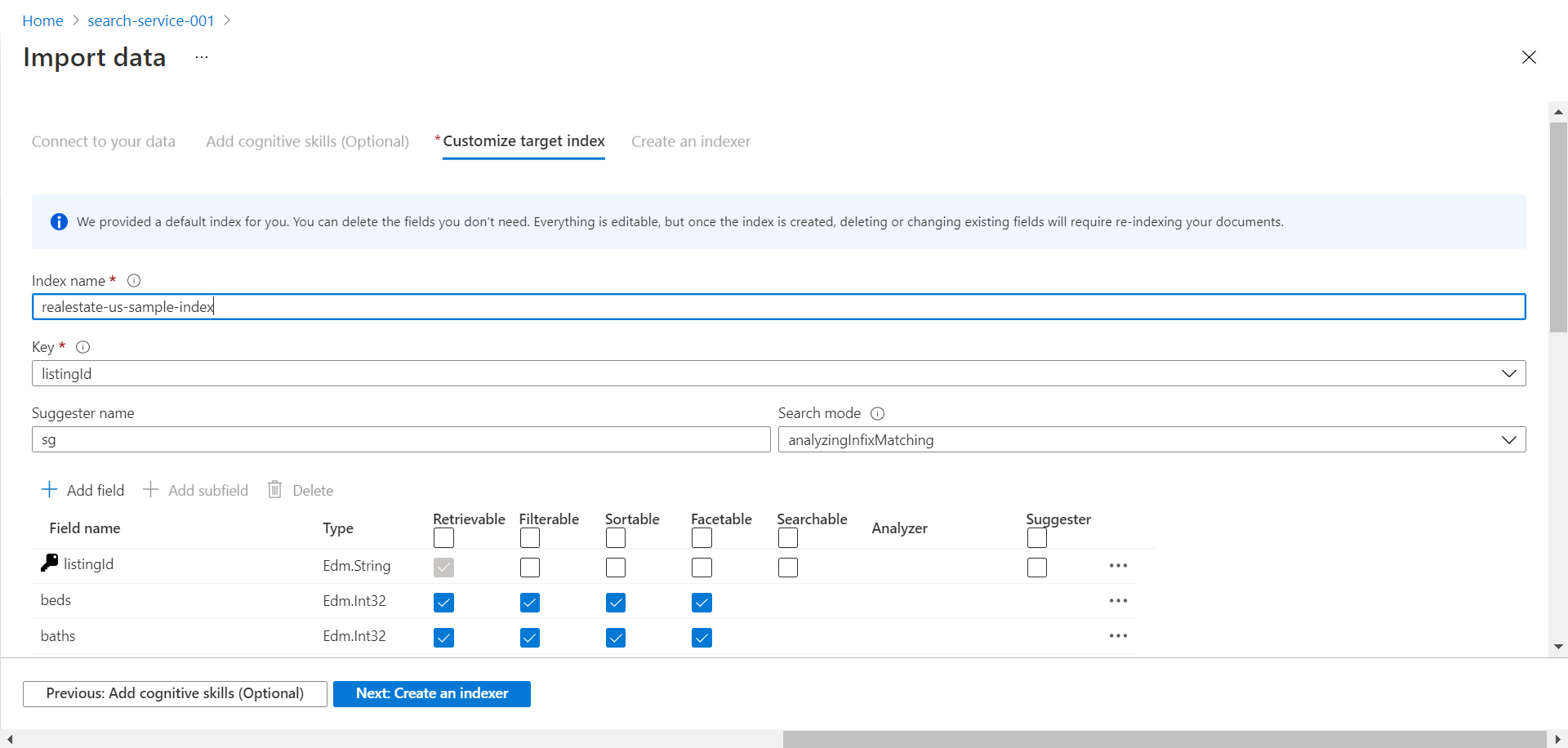This screenshot has height=748, width=1568.
Task: Open the ellipsis menu next to Import data title
Action: 202,57
